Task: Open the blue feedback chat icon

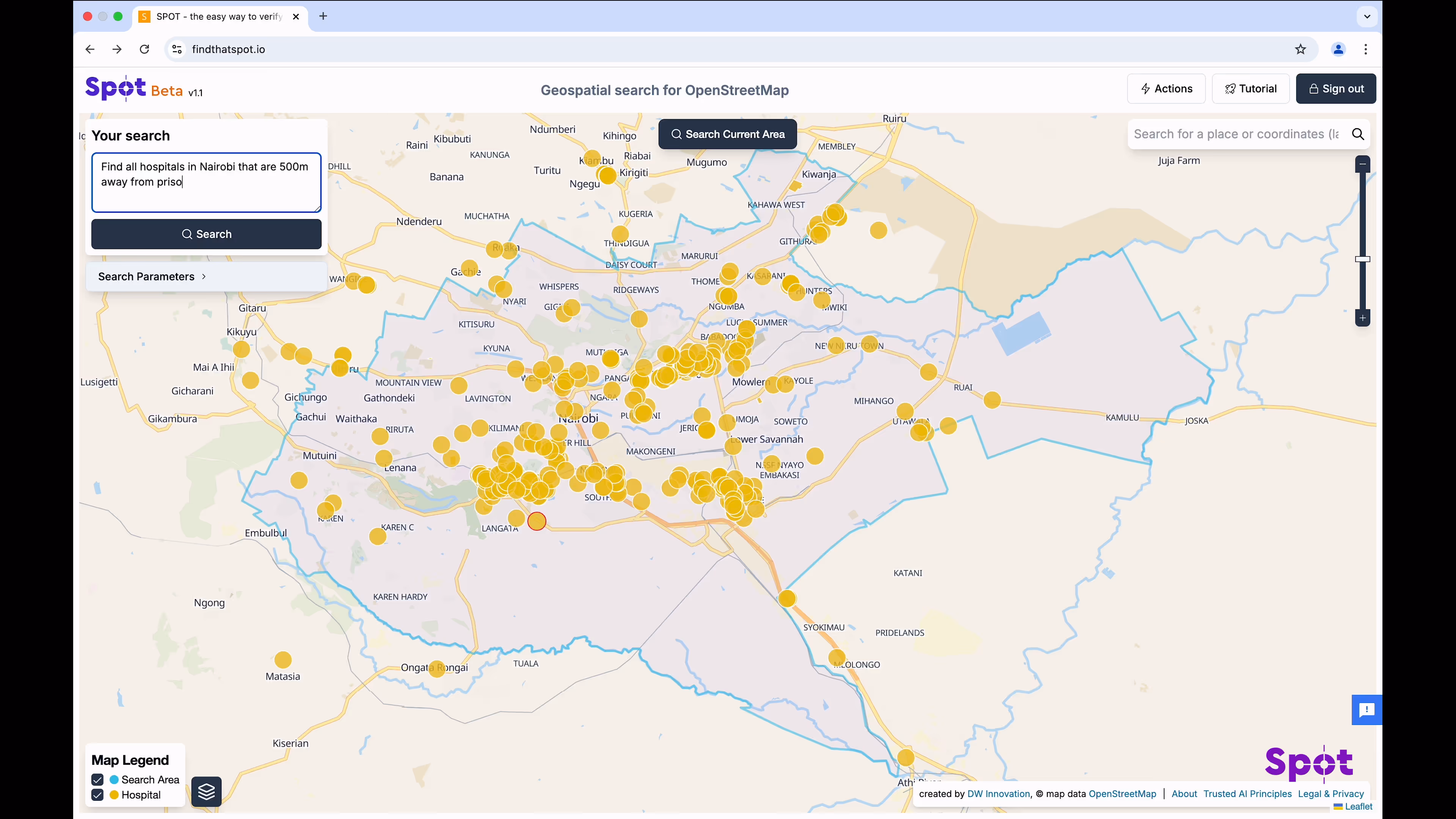Action: (x=1367, y=709)
